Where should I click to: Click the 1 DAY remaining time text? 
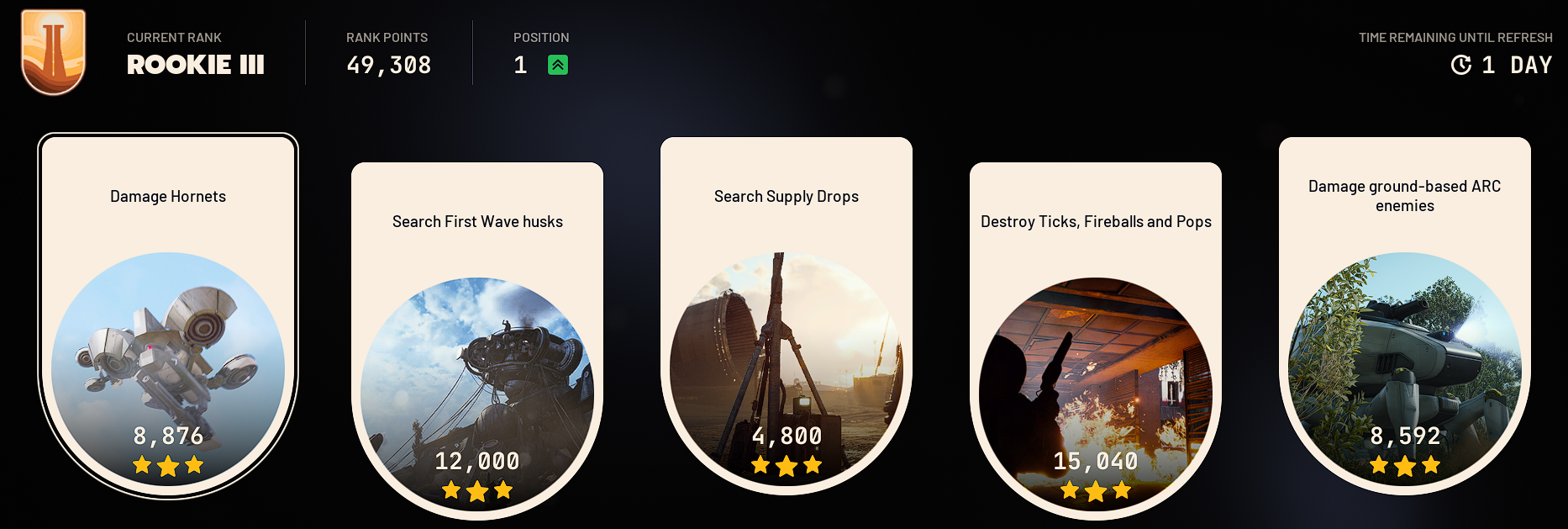1517,65
